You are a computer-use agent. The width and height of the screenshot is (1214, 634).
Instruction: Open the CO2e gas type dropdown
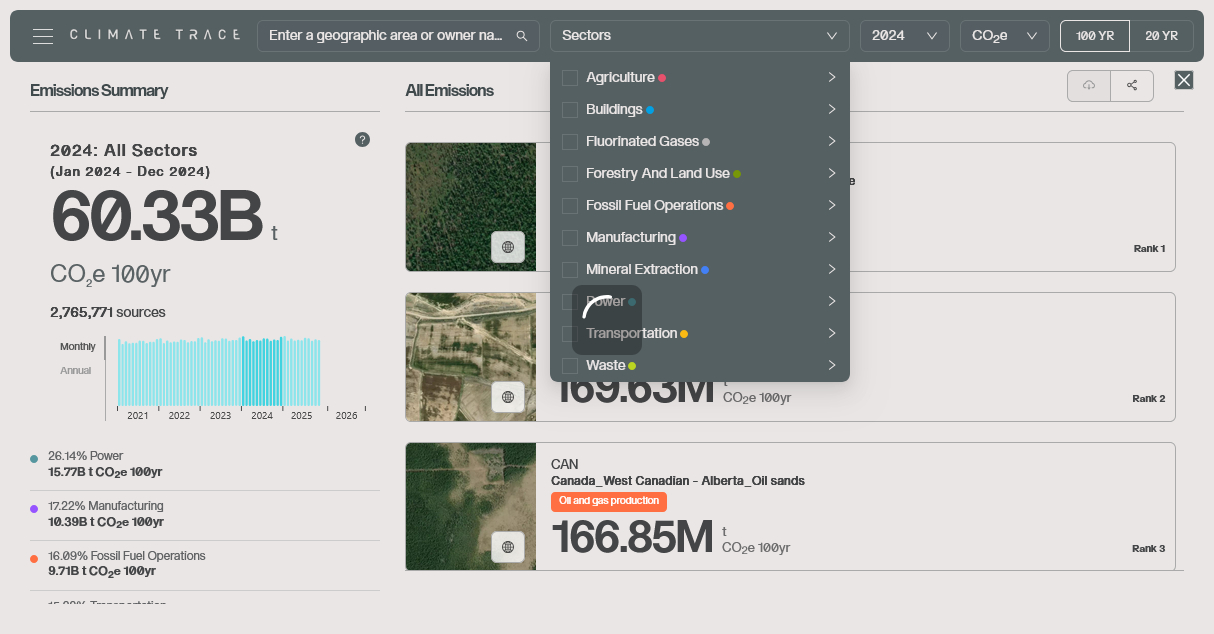click(1004, 36)
